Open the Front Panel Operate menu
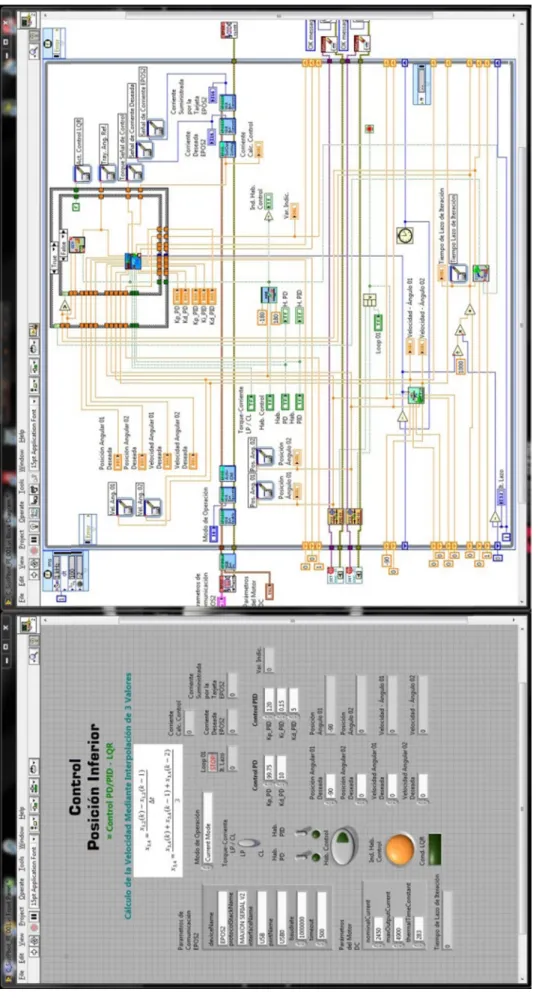The width and height of the screenshot is (545, 1001). [x=22, y=887]
